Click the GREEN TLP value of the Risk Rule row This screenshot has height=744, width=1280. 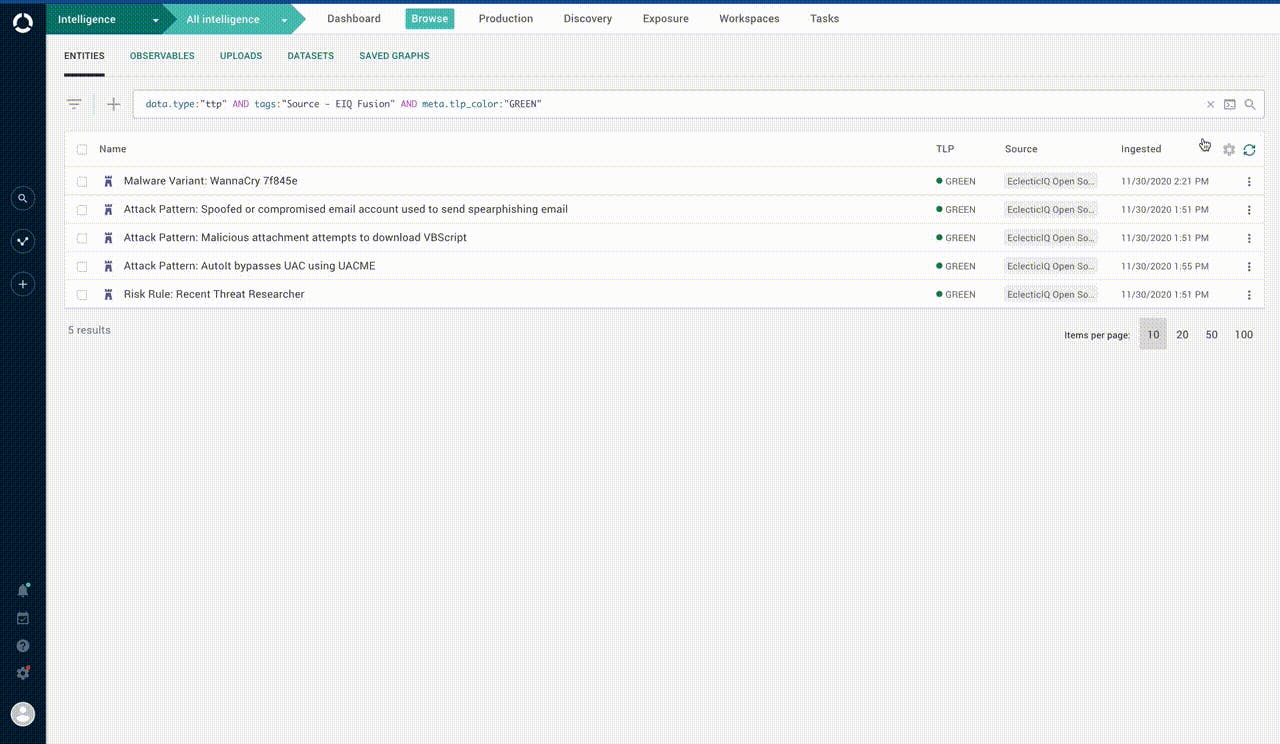tap(956, 295)
